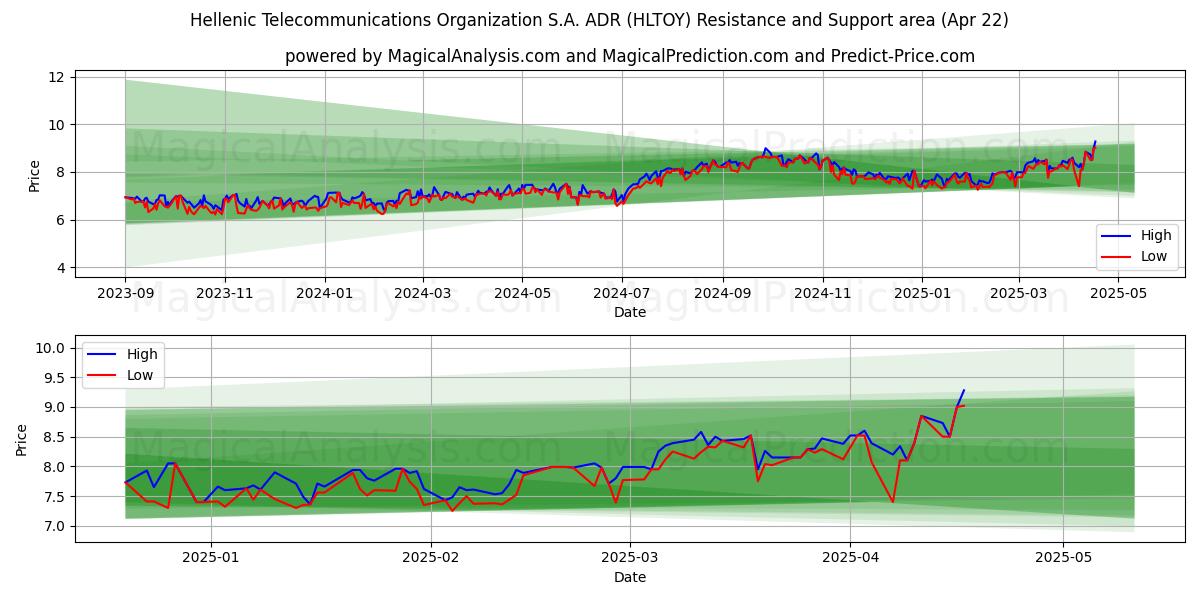Screen dimensions: 1200x600
Task: Click the lower chart y-axis value 9.0
Action: coord(55,407)
